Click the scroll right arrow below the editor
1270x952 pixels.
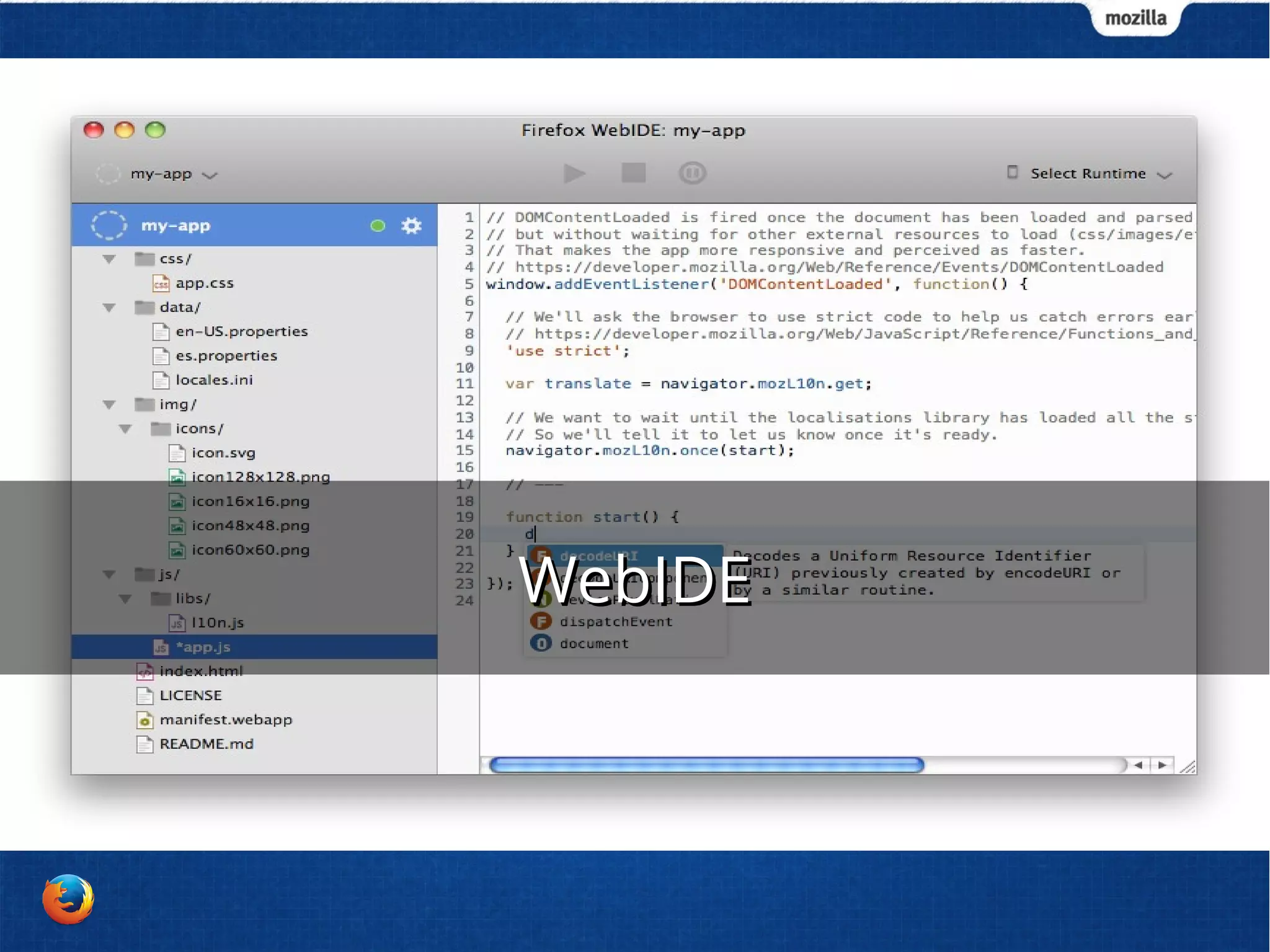[x=1162, y=765]
